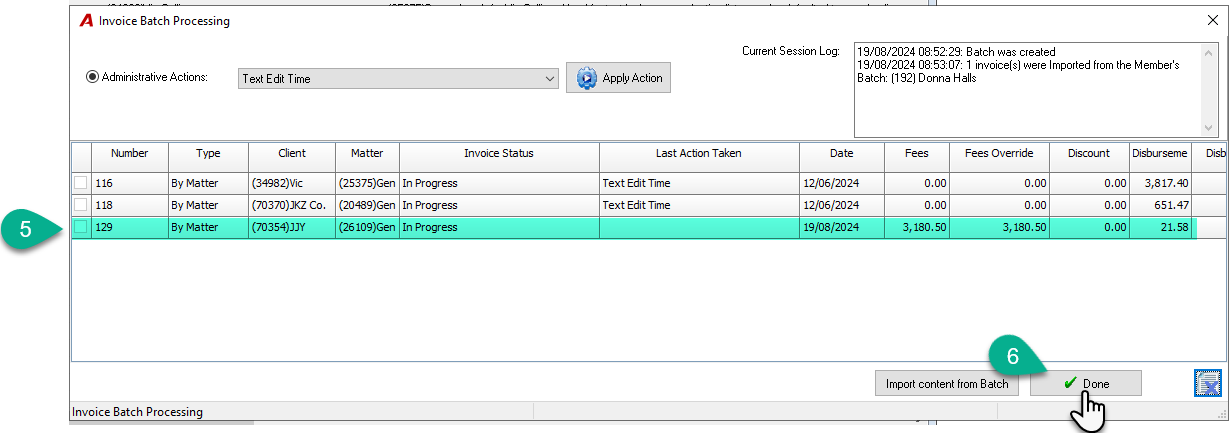1231x433 pixels.
Task: Click the Fees column header
Action: tap(917, 154)
